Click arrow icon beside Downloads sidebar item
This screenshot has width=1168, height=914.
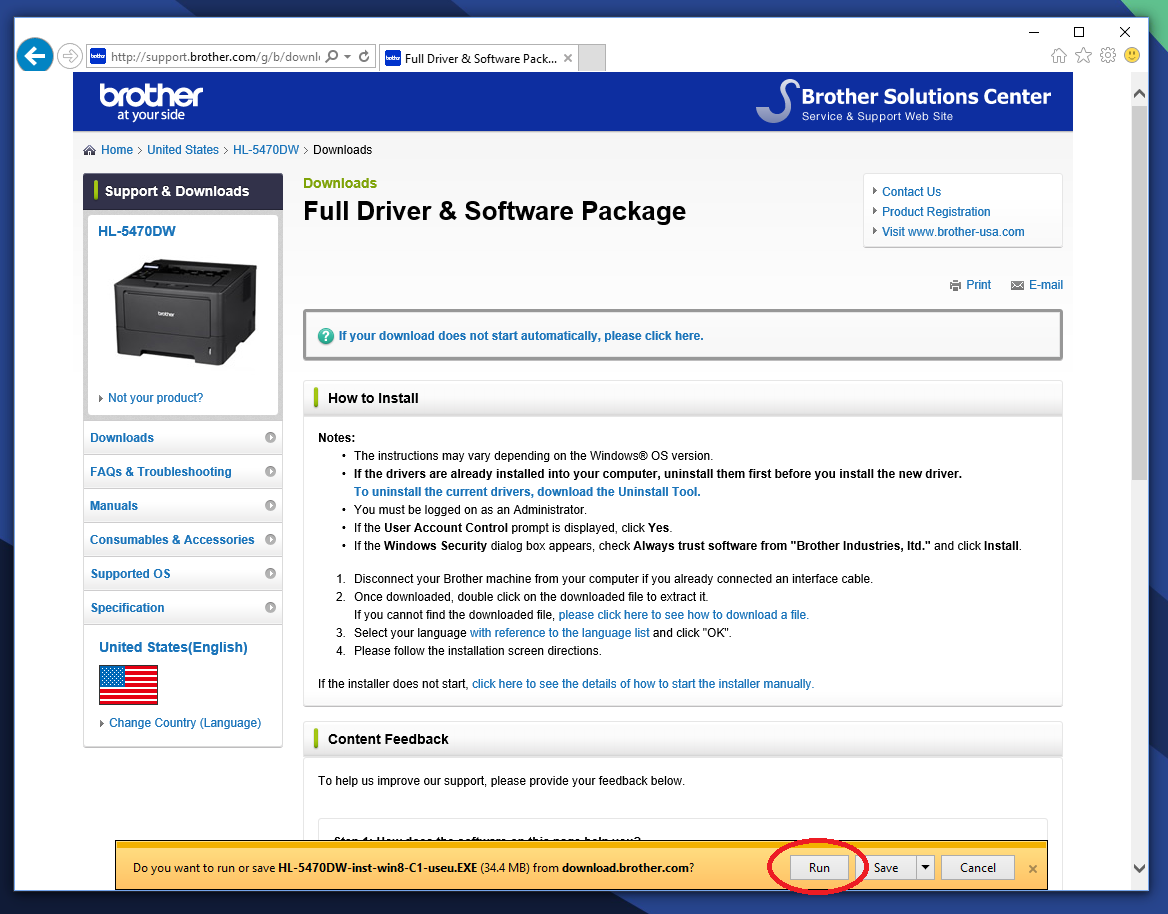coord(270,438)
